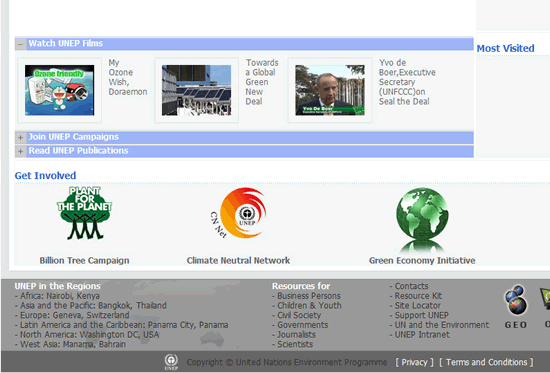Open the Watch UNEP Films header

(66, 44)
